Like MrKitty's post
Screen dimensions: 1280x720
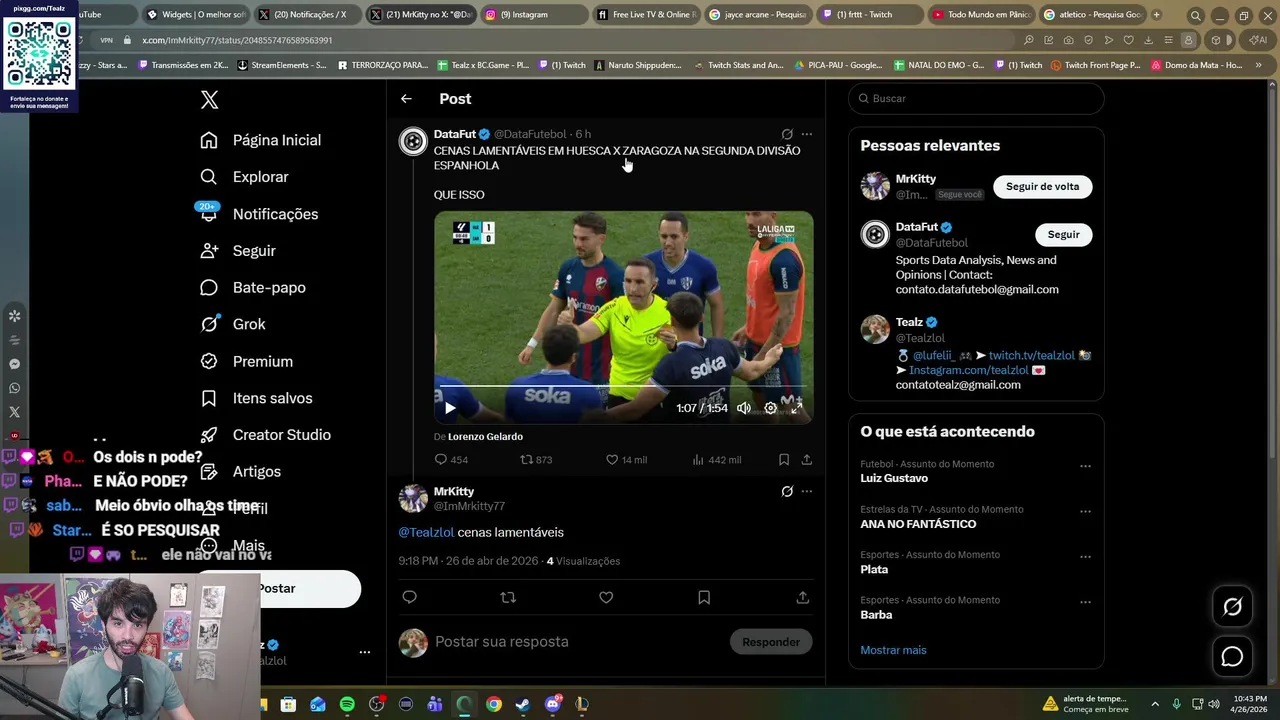coord(606,597)
